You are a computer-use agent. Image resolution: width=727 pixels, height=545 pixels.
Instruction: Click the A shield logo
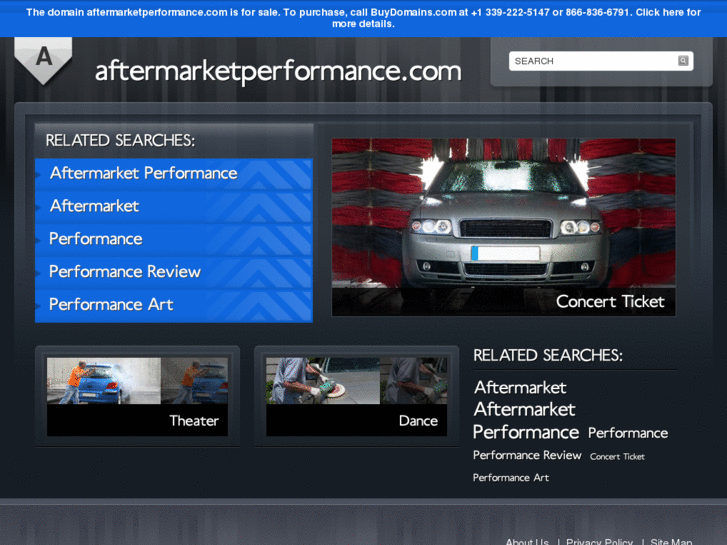point(43,60)
